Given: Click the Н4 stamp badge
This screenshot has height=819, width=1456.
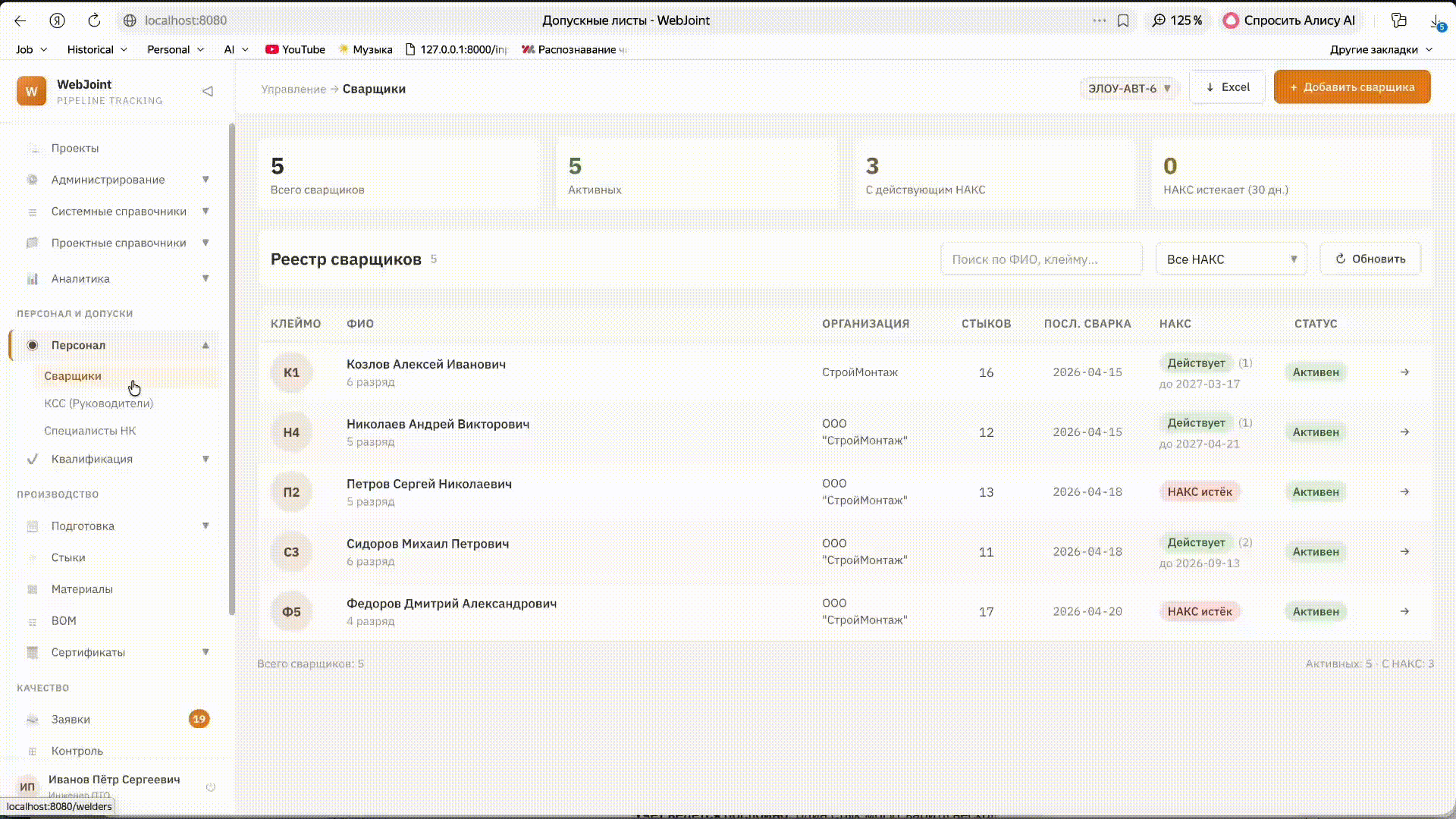Looking at the screenshot, I should pyautogui.click(x=291, y=432).
